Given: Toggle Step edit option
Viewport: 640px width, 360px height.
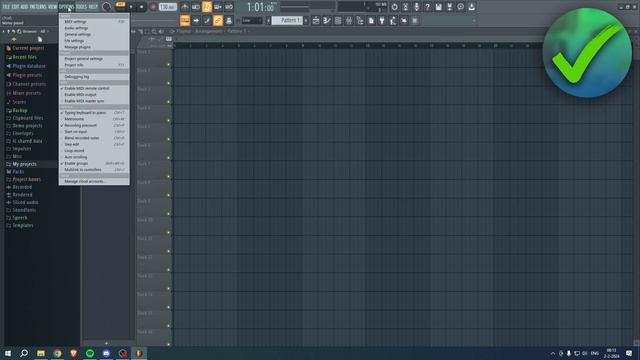Looking at the screenshot, I should point(94,144).
